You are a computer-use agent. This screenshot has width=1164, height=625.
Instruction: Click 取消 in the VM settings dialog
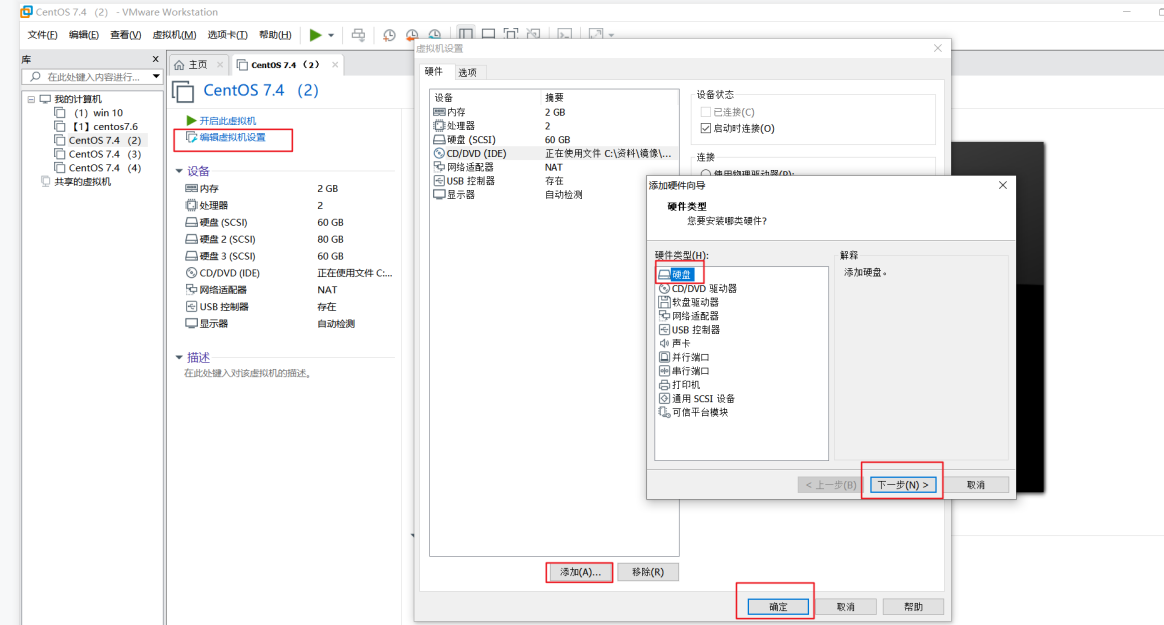(846, 606)
